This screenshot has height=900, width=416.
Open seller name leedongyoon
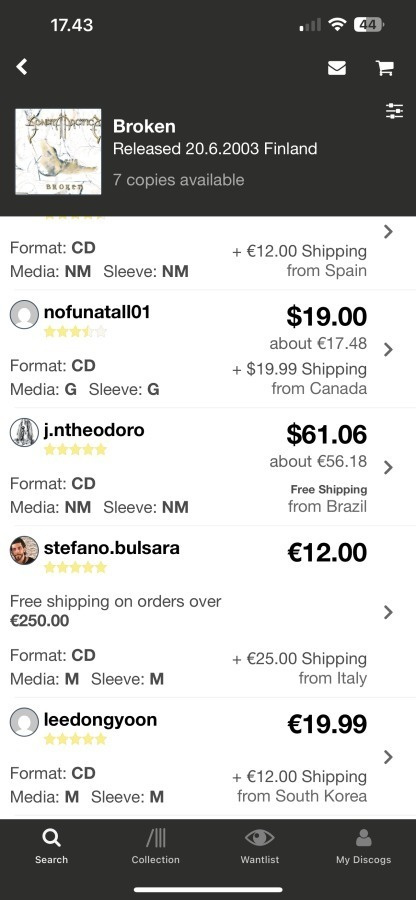(100, 719)
